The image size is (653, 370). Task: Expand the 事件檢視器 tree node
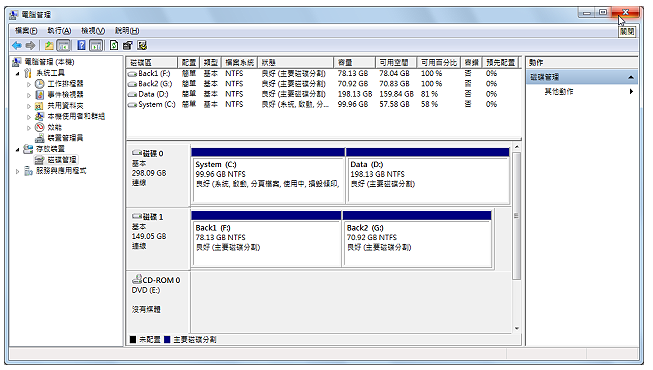pyautogui.click(x=29, y=95)
